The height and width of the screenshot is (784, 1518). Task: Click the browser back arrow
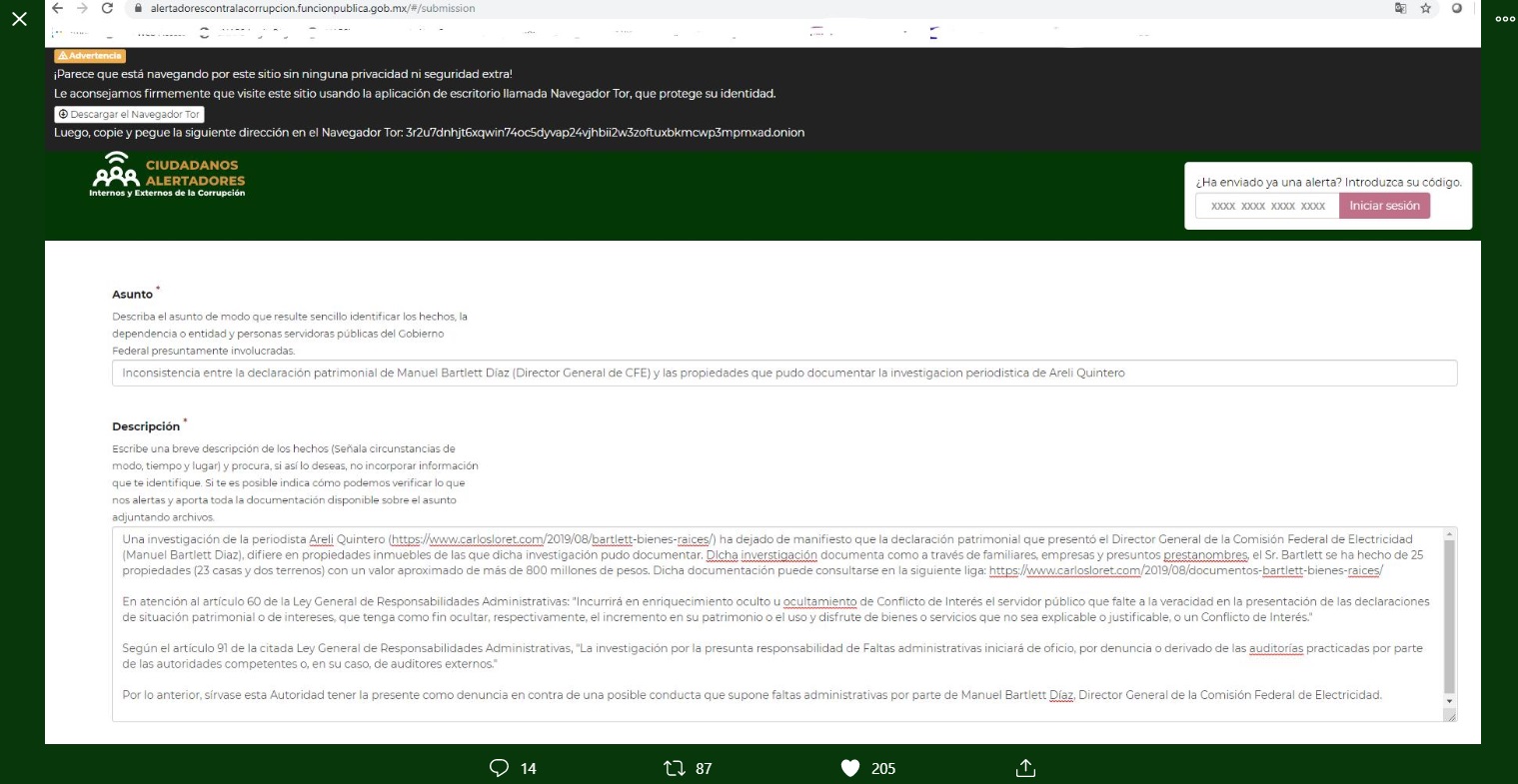[57, 8]
